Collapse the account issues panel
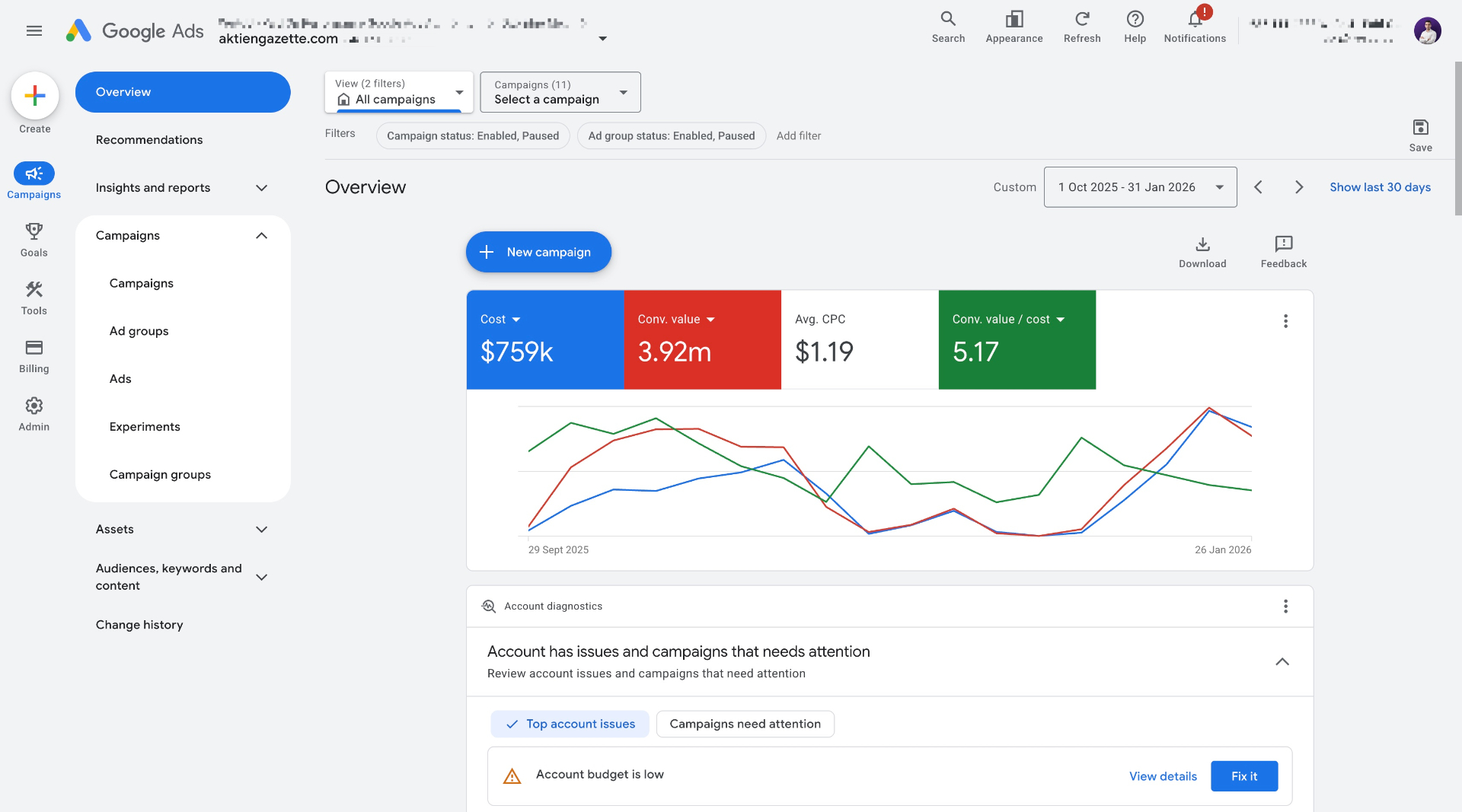 pyautogui.click(x=1282, y=662)
